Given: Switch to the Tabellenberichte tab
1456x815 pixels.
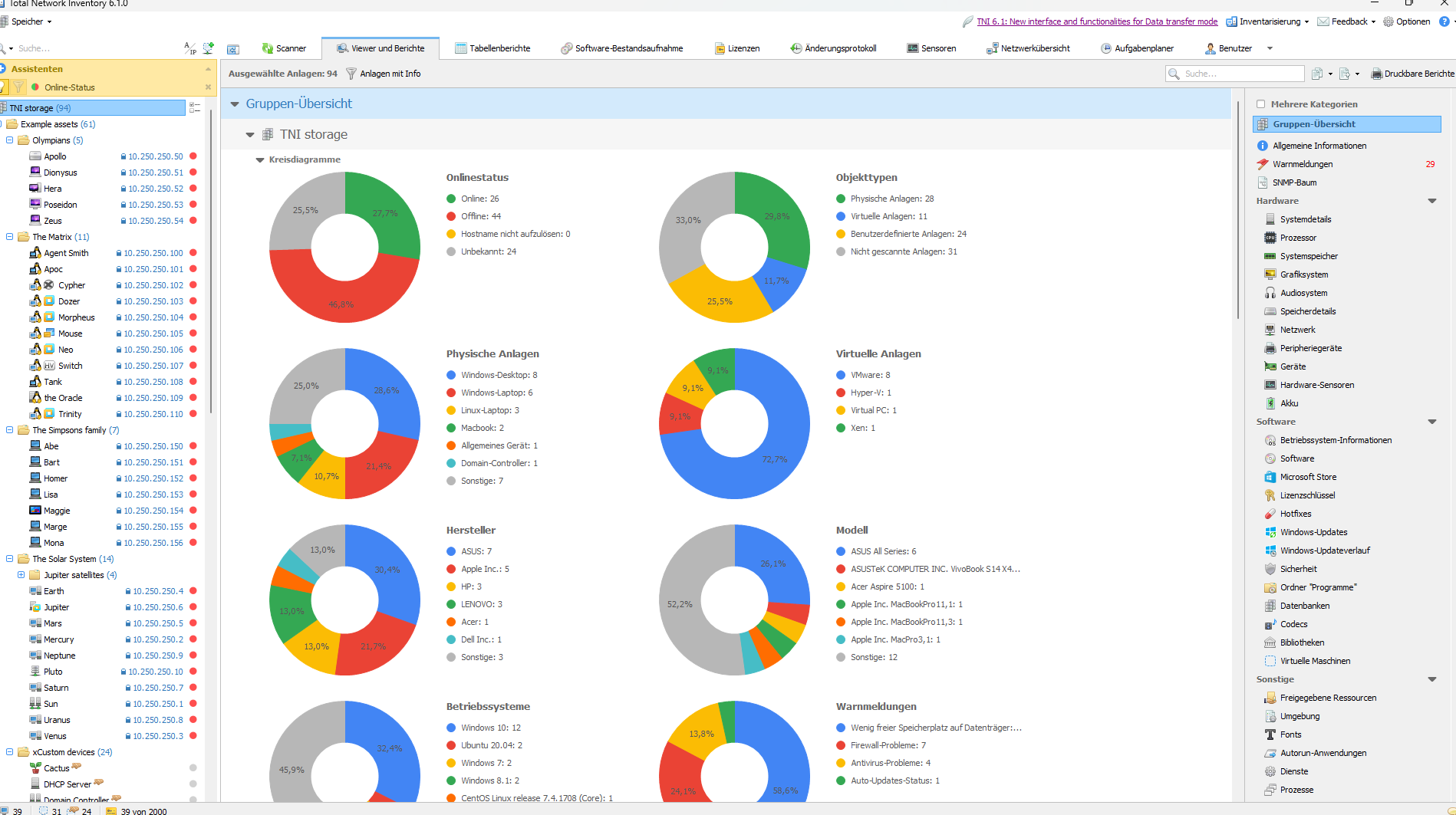Looking at the screenshot, I should [492, 48].
